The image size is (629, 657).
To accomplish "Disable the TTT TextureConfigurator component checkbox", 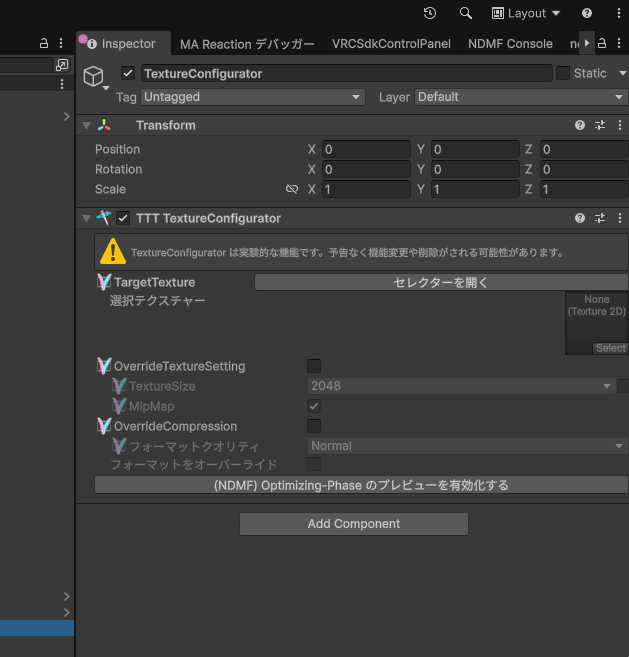I will (123, 218).
